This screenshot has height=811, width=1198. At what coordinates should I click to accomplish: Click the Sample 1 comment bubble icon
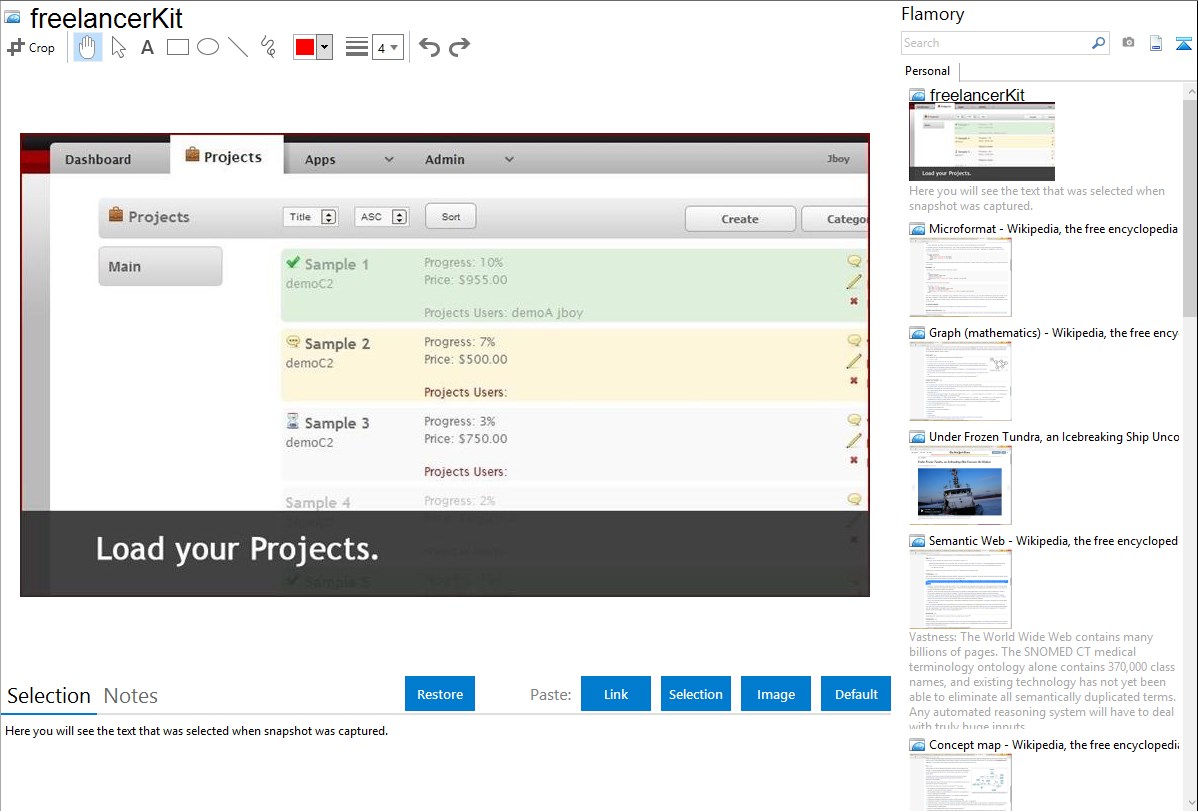[x=854, y=261]
